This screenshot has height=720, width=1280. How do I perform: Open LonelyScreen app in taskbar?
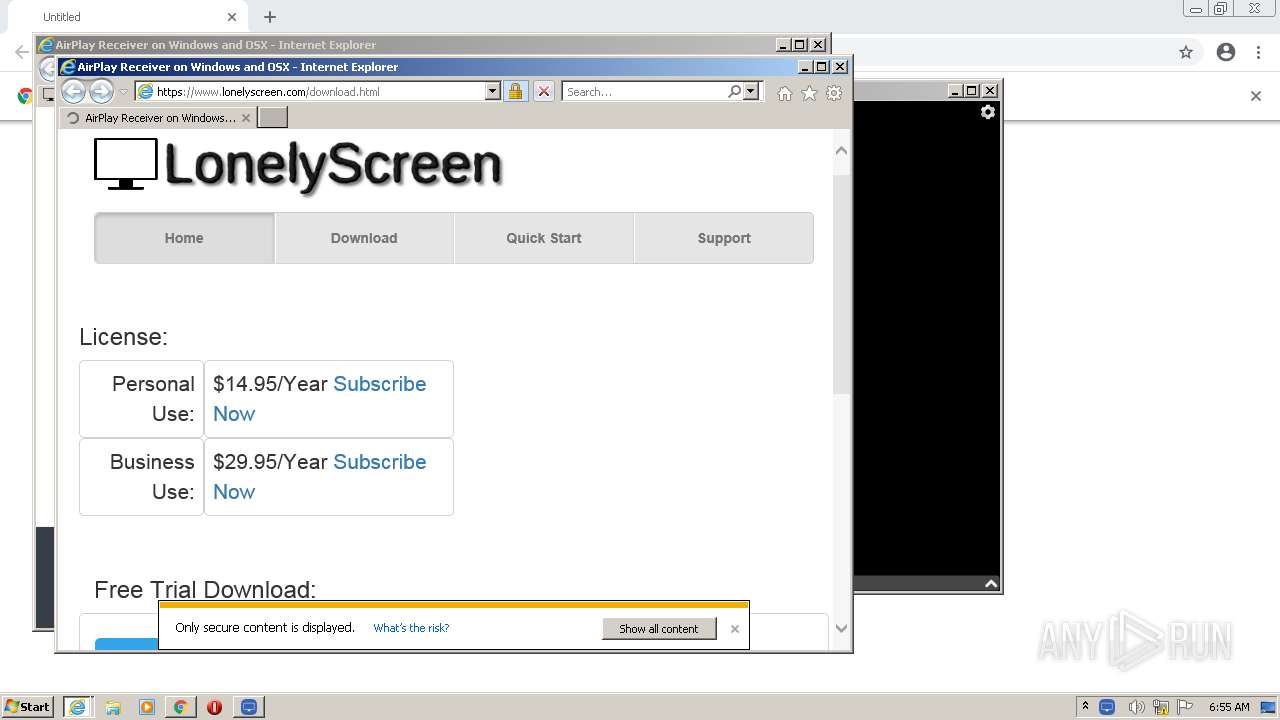(249, 707)
